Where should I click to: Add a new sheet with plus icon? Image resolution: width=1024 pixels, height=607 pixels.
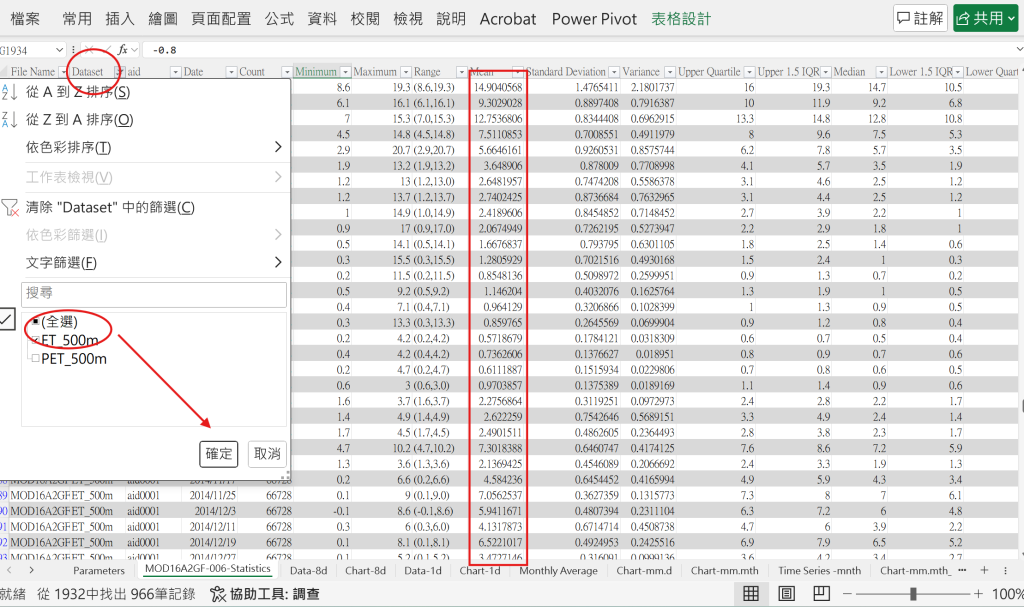(x=984, y=570)
